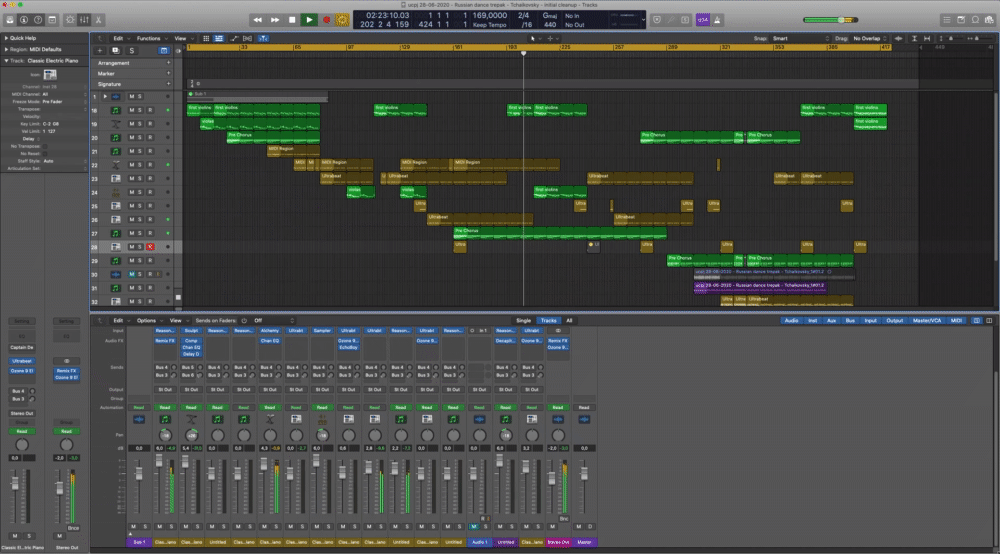Toggle Count-in 1234 button
Image resolution: width=1000 pixels, height=554 pixels.
click(x=701, y=19)
